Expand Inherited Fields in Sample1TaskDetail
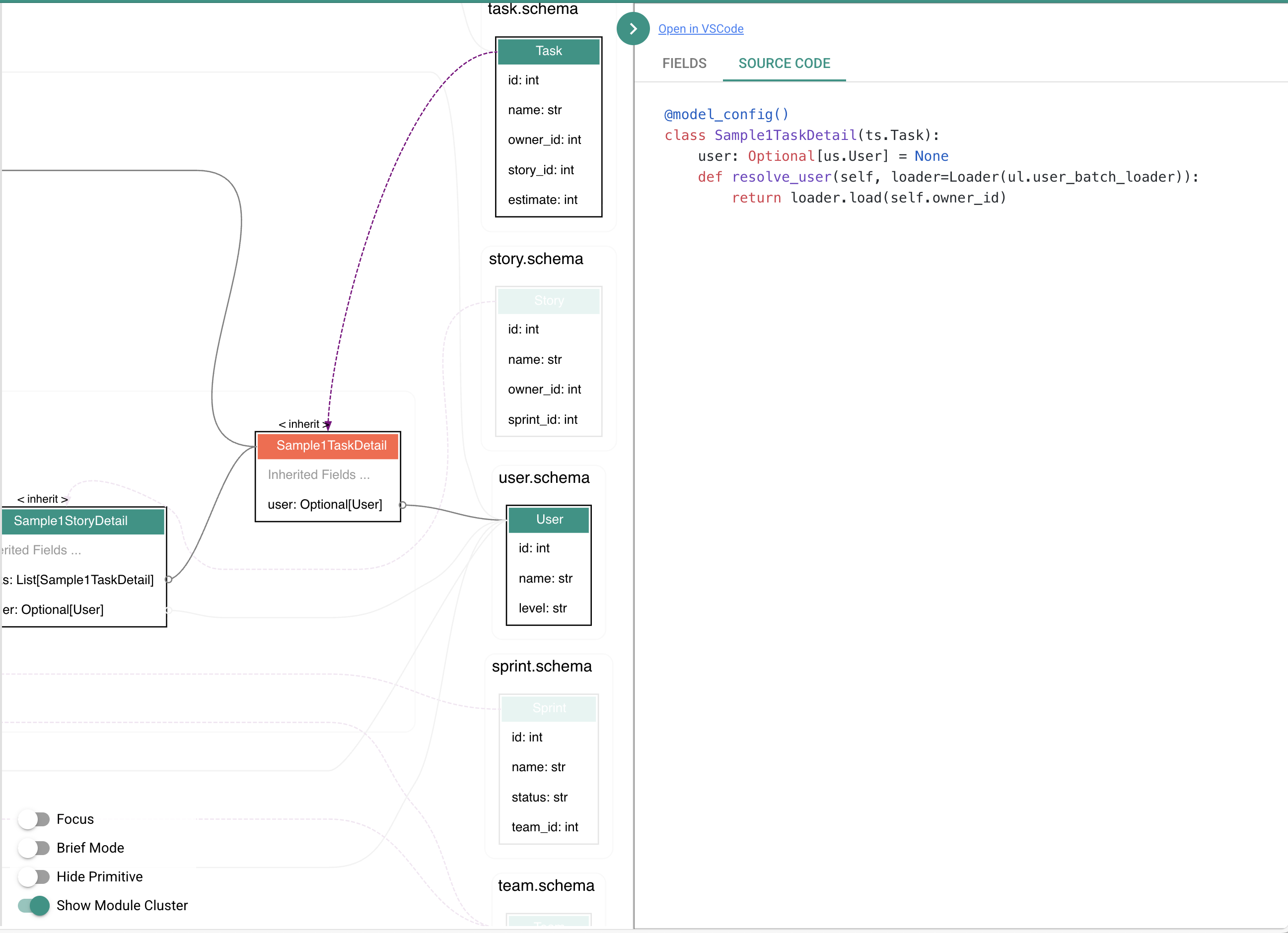This screenshot has height=933, width=1288. coord(319,475)
